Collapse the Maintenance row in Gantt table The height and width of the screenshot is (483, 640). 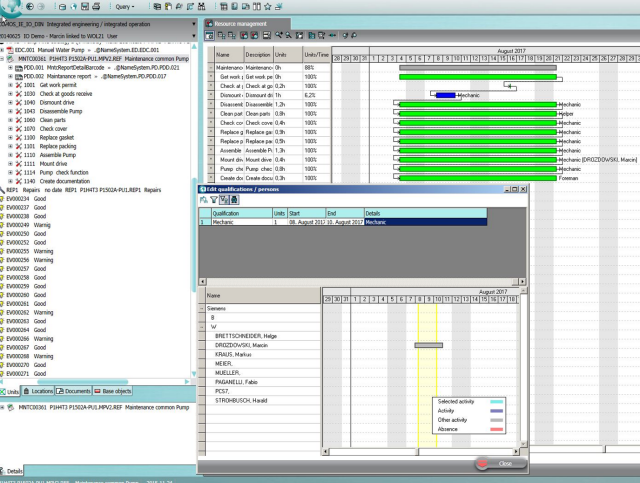[x=211, y=67]
